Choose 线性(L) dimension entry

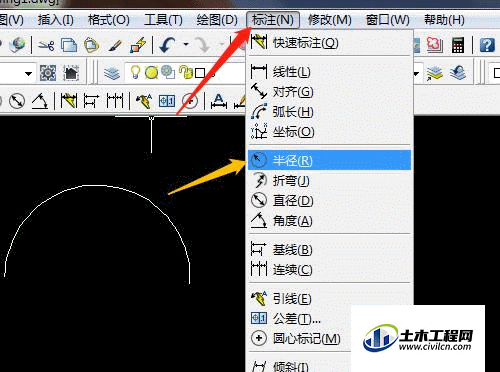click(x=329, y=72)
